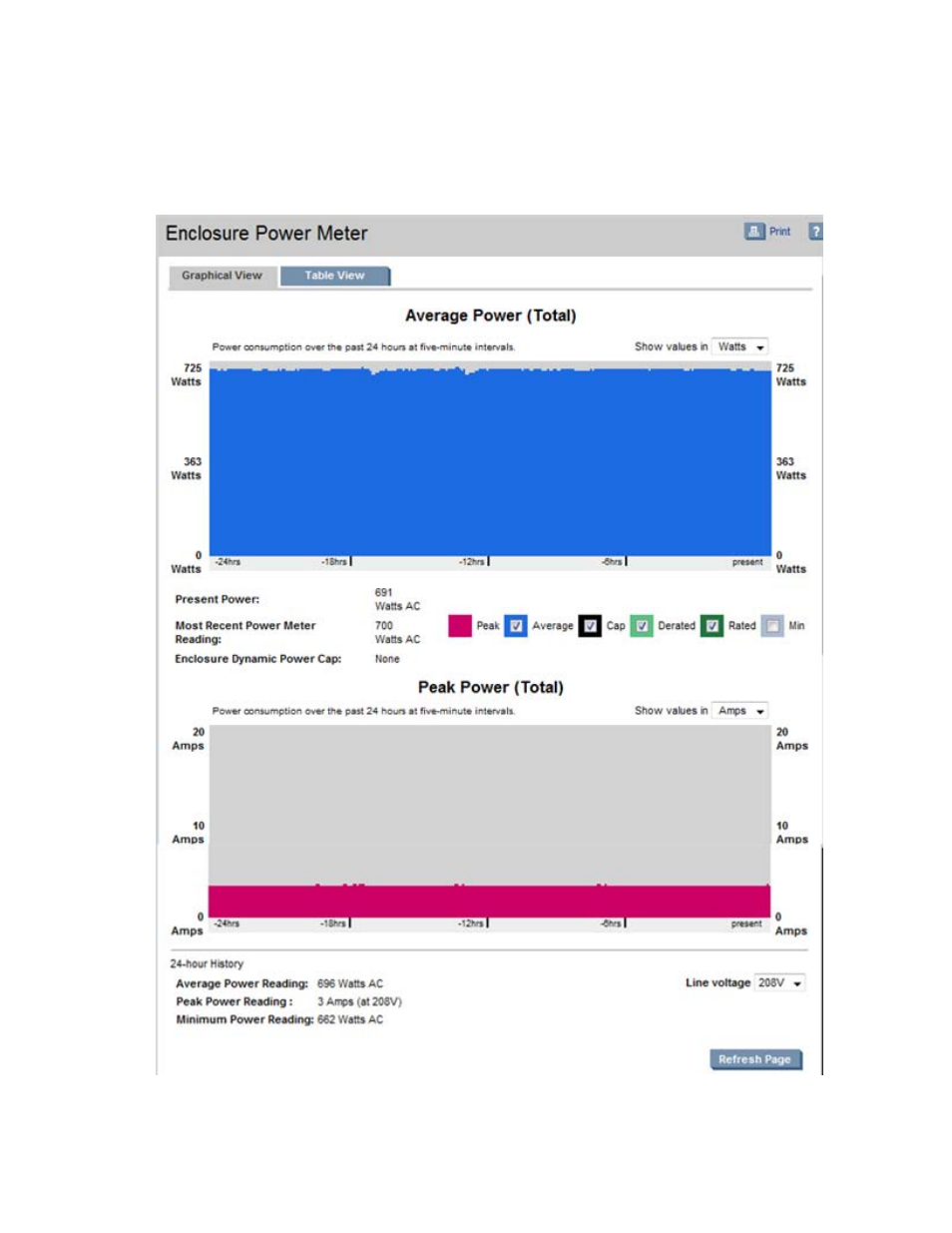This screenshot has height=1233, width=952.
Task: Toggle the light green Derated checkbox
Action: [x=642, y=626]
